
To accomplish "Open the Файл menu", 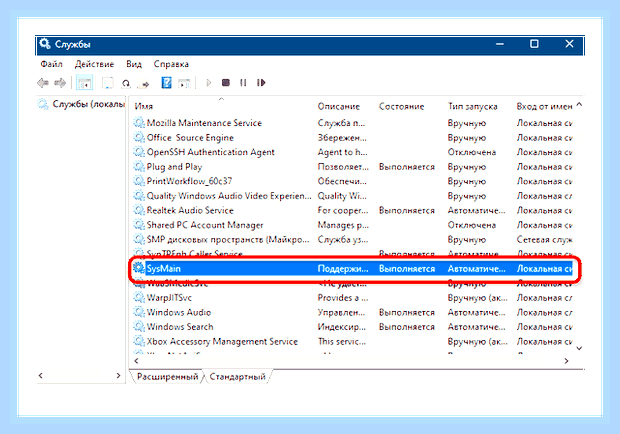I will [51, 64].
